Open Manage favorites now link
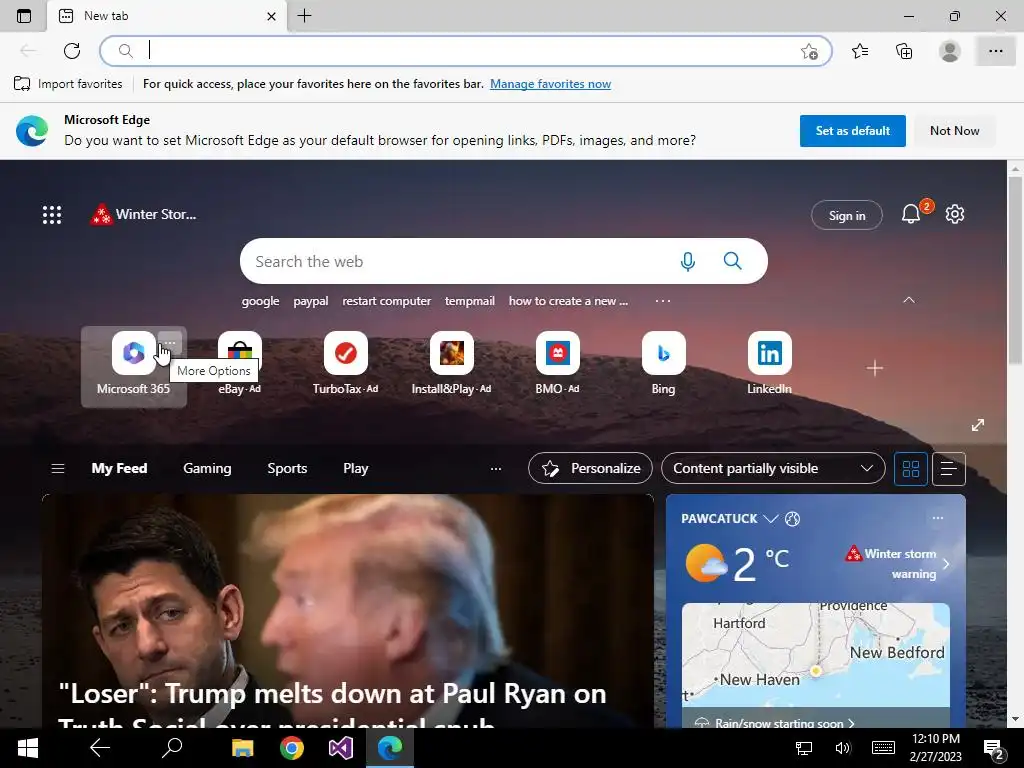 (x=551, y=84)
